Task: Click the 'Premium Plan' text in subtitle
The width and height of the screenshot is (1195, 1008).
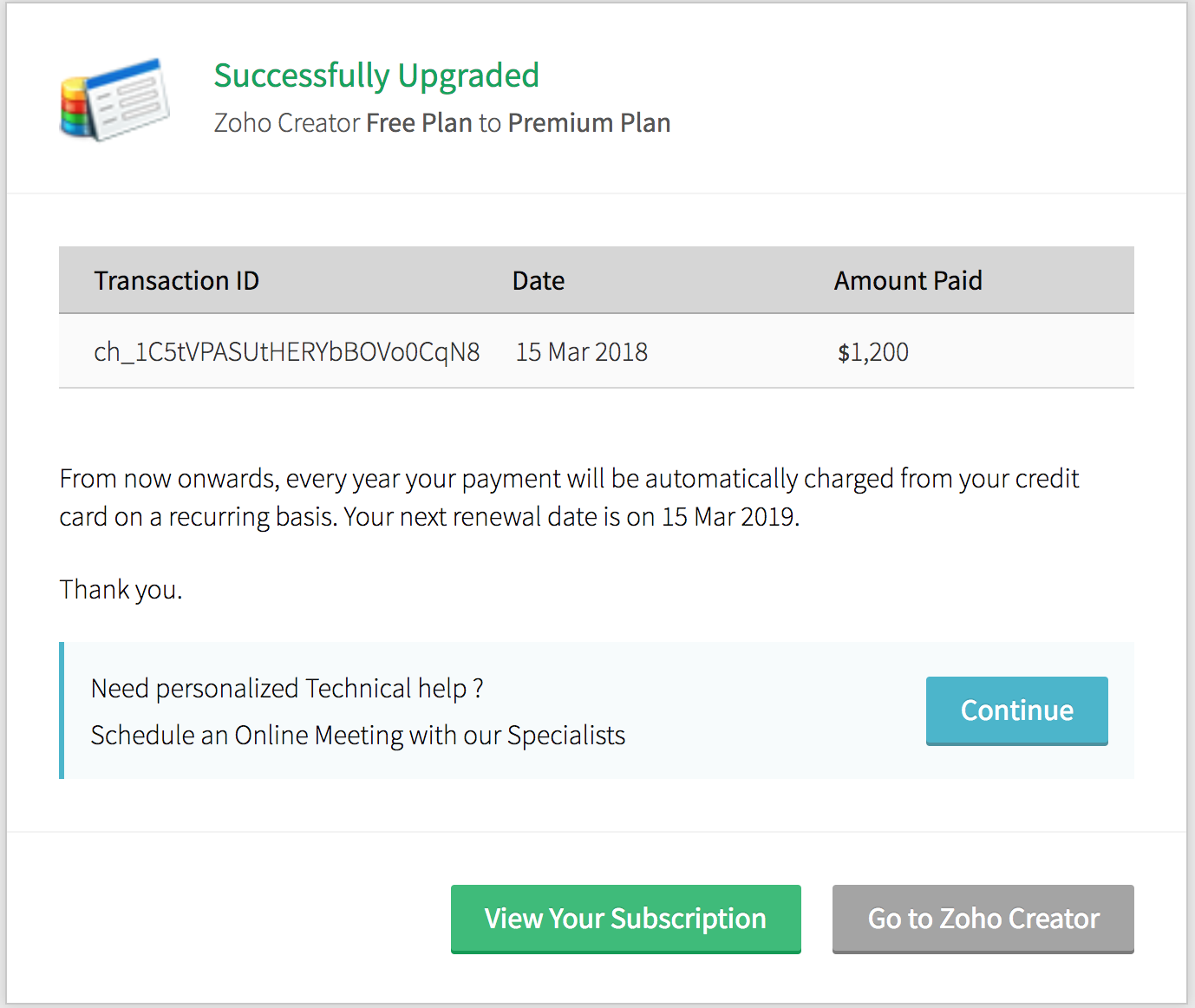Action: click(x=589, y=123)
